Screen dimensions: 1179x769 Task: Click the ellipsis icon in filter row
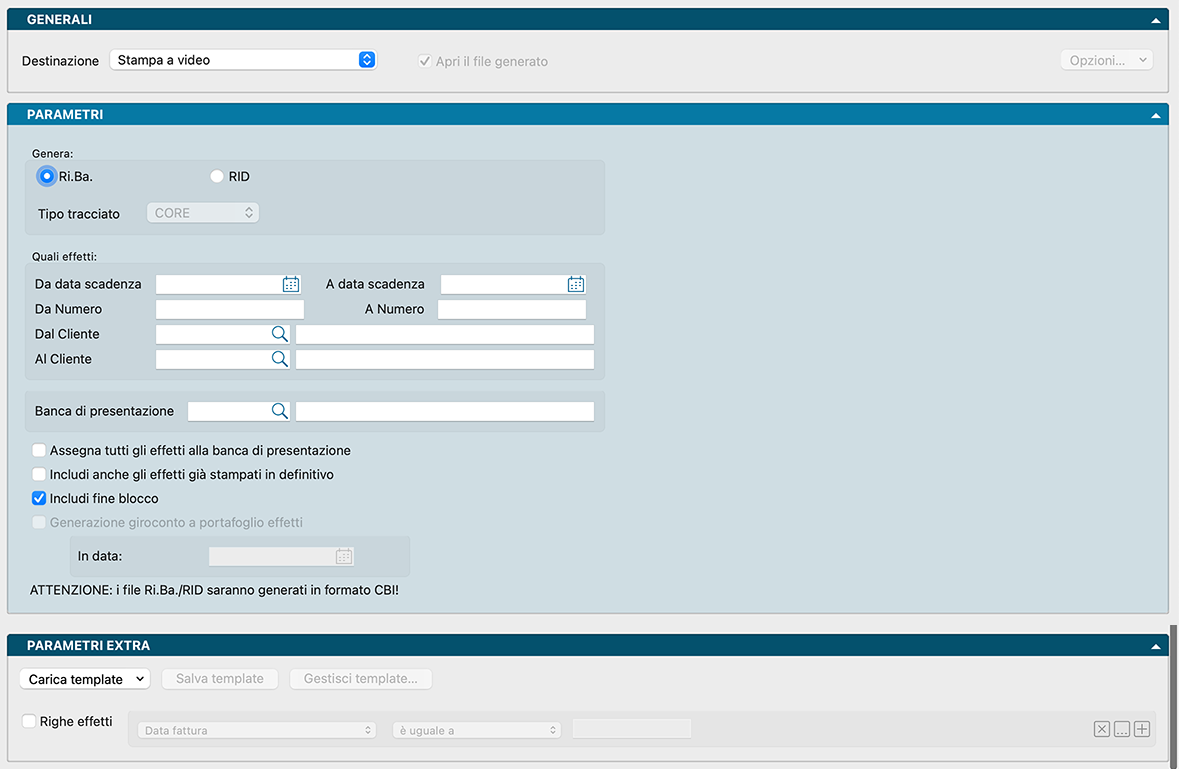click(x=1122, y=730)
